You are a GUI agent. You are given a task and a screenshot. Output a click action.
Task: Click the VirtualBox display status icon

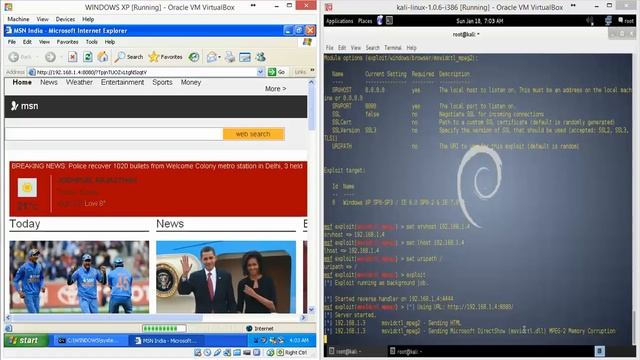pos(247,353)
